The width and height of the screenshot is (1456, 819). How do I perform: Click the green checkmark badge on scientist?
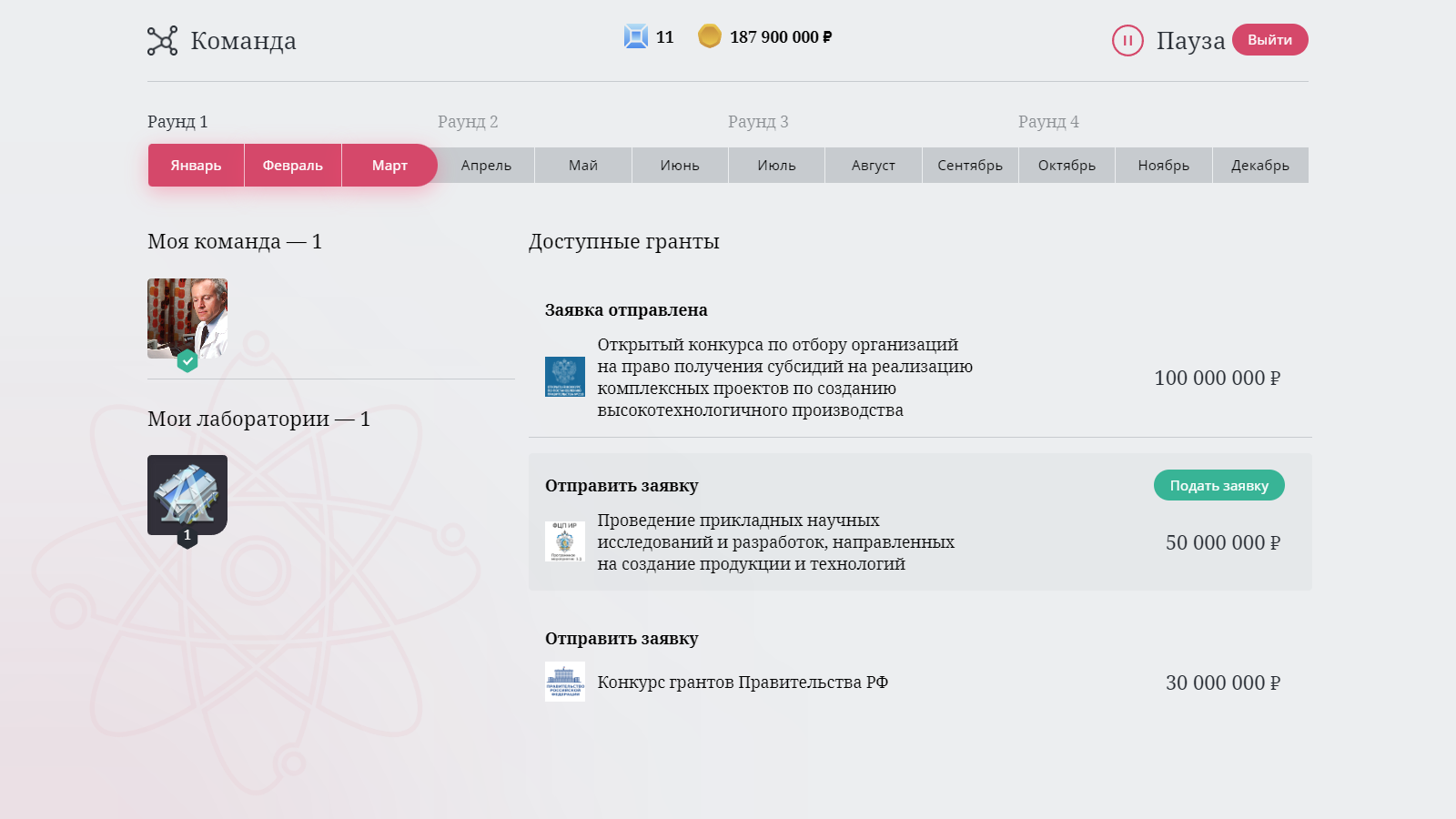click(187, 361)
